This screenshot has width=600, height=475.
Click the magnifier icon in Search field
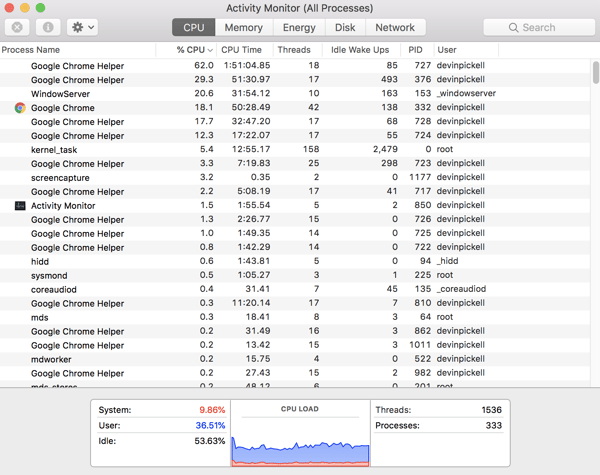point(514,28)
